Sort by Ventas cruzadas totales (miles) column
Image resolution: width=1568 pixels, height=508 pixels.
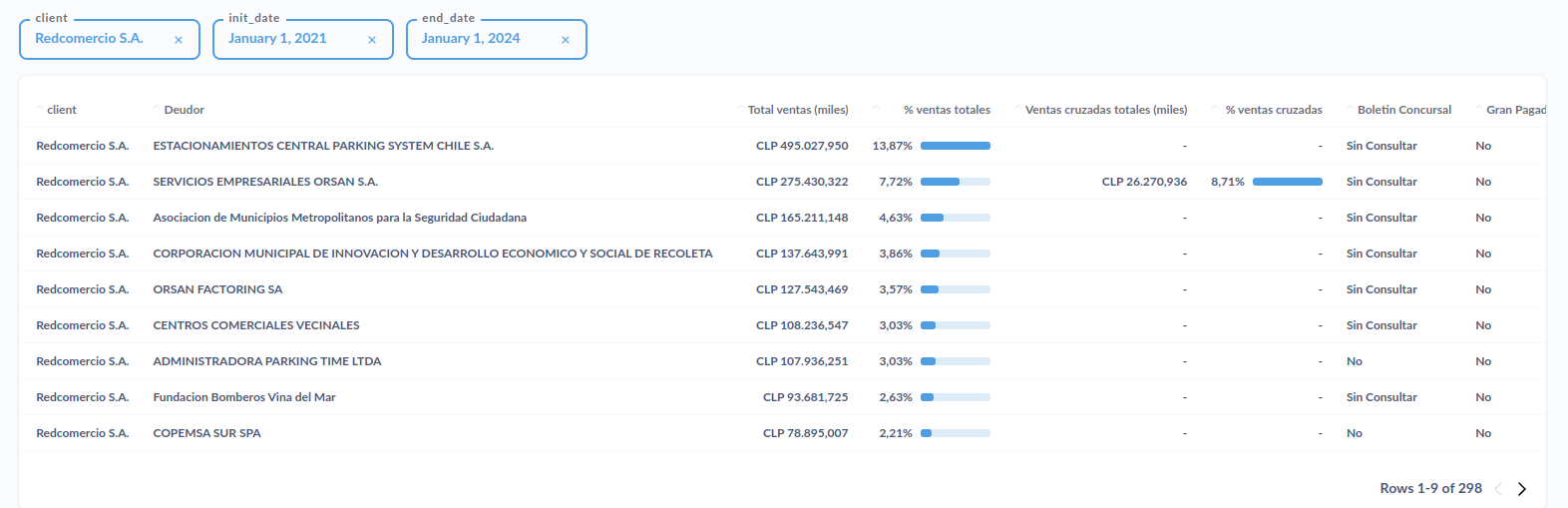pyautogui.click(x=1106, y=110)
